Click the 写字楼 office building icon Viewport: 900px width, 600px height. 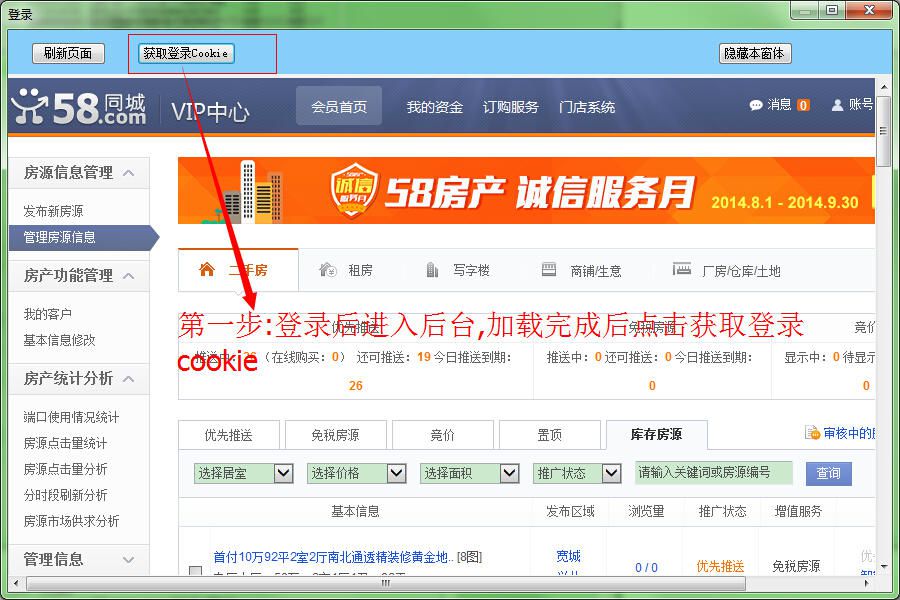pyautogui.click(x=432, y=269)
